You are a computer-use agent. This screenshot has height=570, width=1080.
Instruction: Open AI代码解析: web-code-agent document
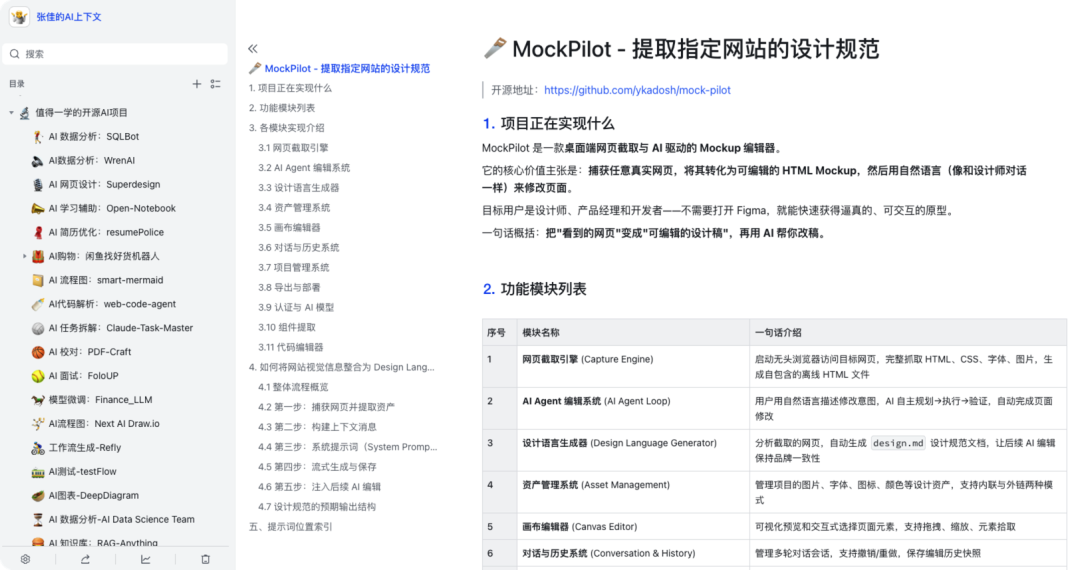point(112,304)
